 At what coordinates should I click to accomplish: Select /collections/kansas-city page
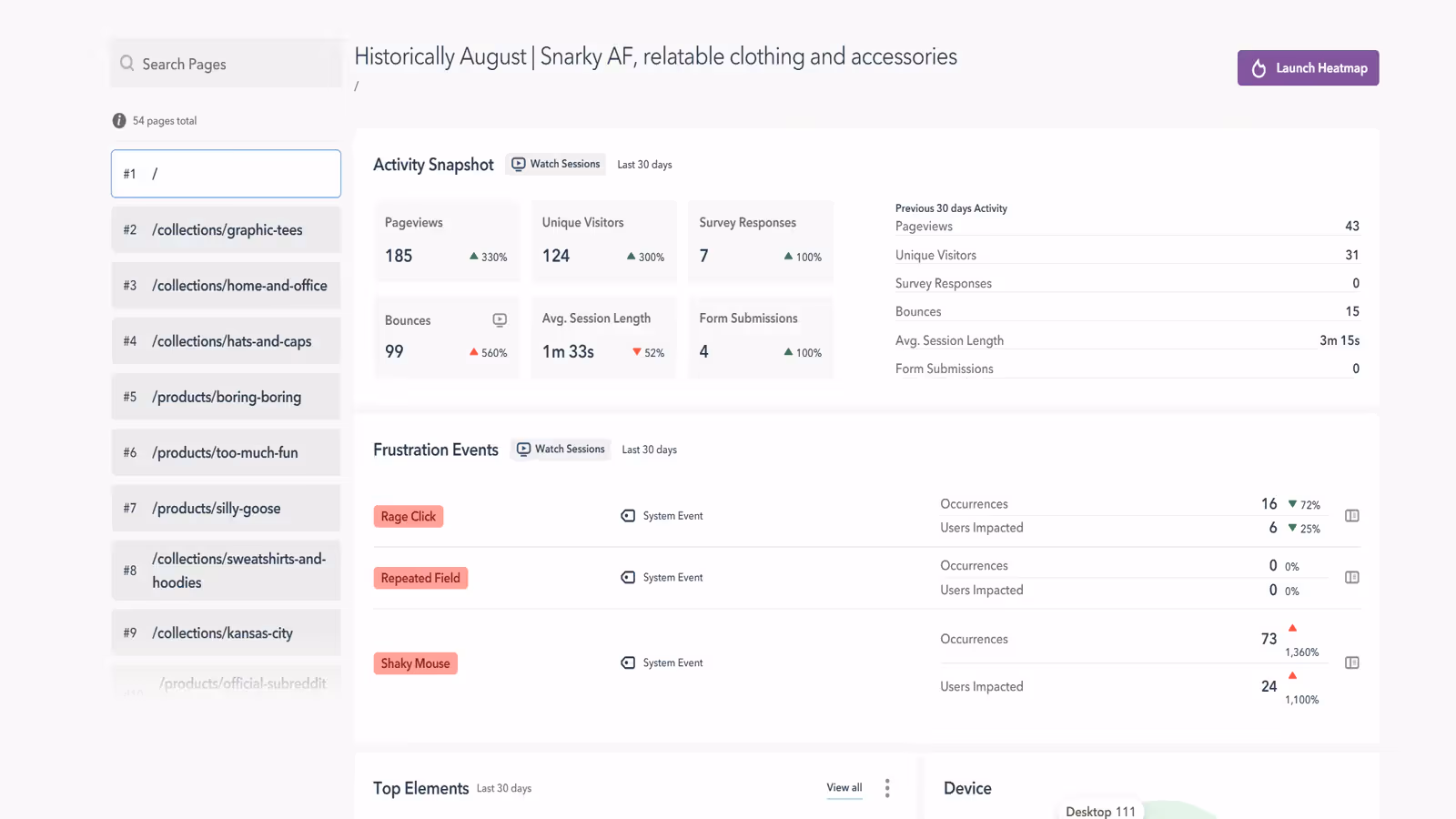[226, 633]
